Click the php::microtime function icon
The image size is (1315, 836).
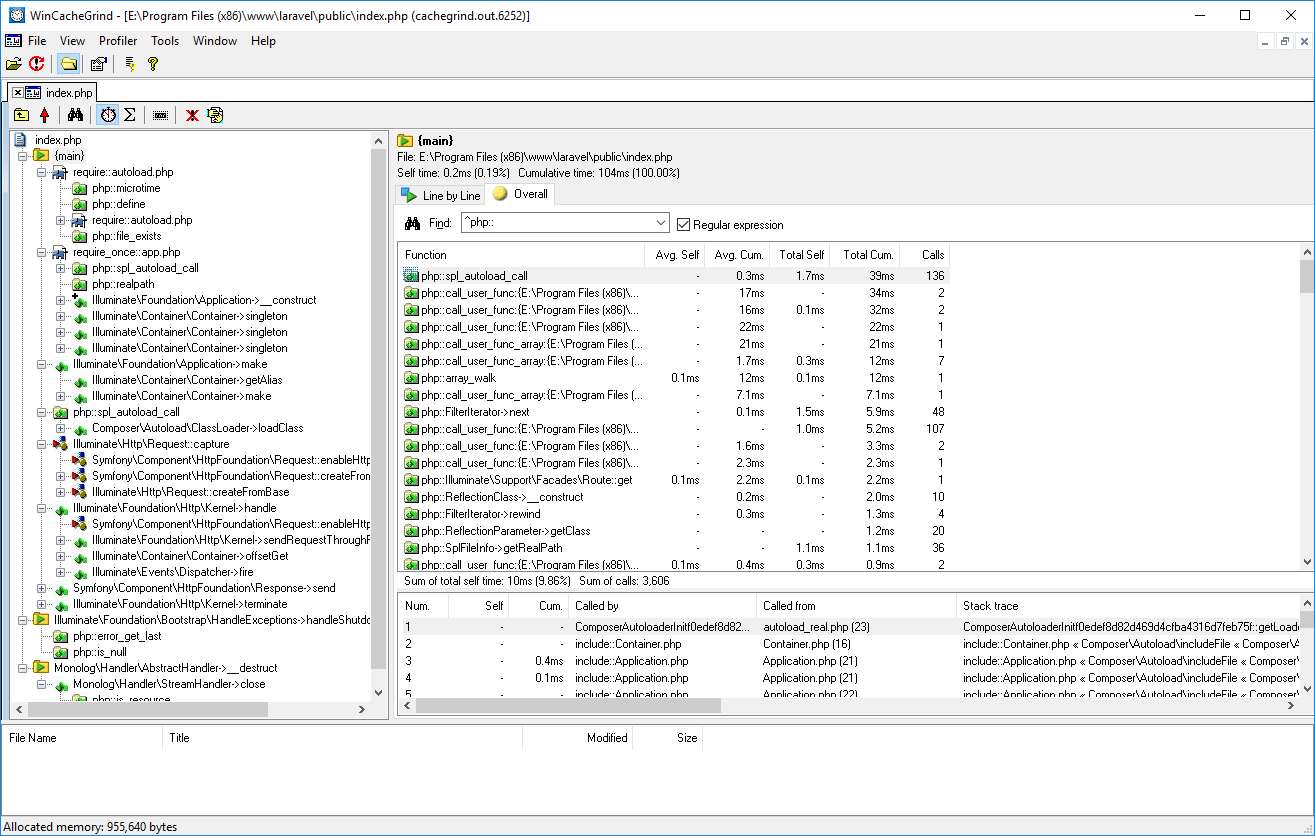click(80, 188)
